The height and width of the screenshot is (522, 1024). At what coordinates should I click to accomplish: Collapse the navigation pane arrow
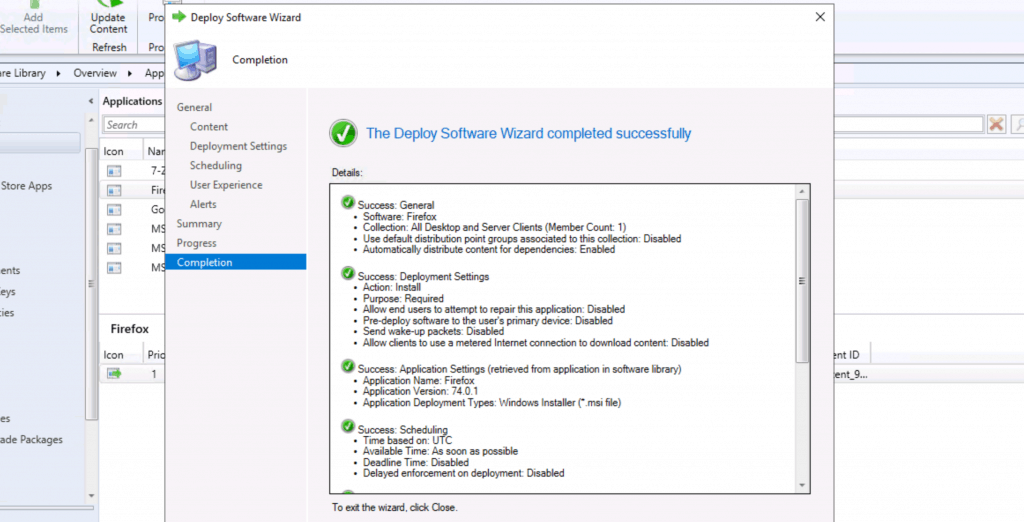click(x=91, y=101)
